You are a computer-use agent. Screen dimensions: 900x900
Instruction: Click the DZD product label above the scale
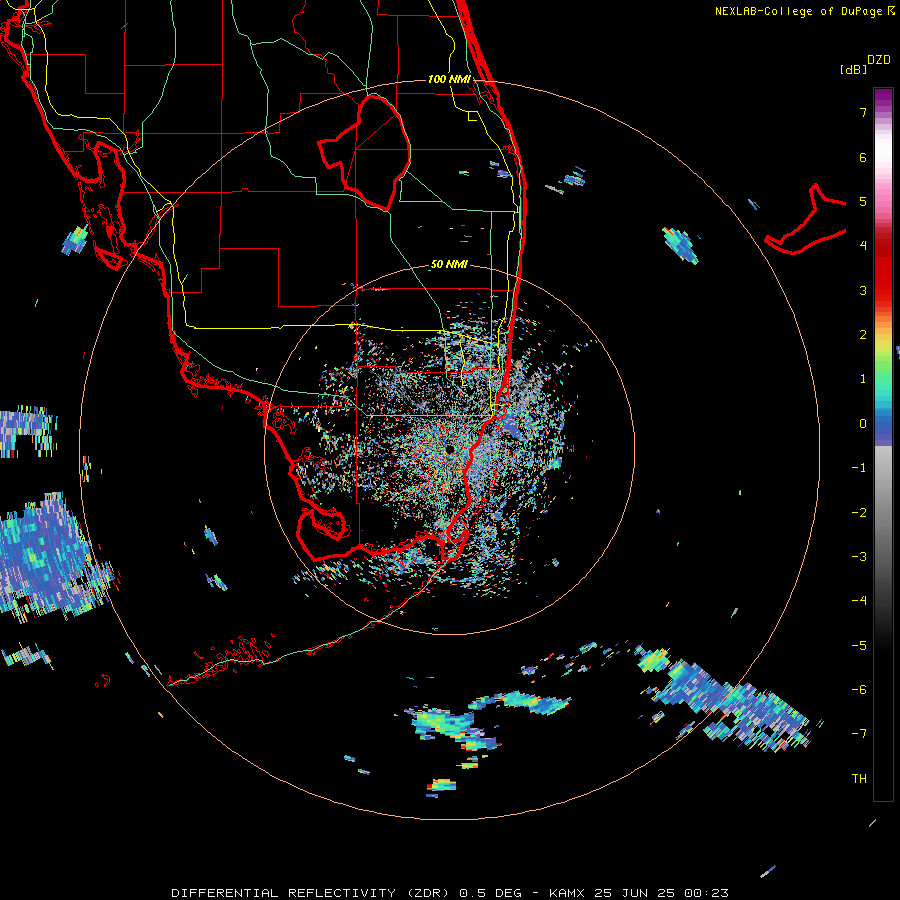point(879,60)
